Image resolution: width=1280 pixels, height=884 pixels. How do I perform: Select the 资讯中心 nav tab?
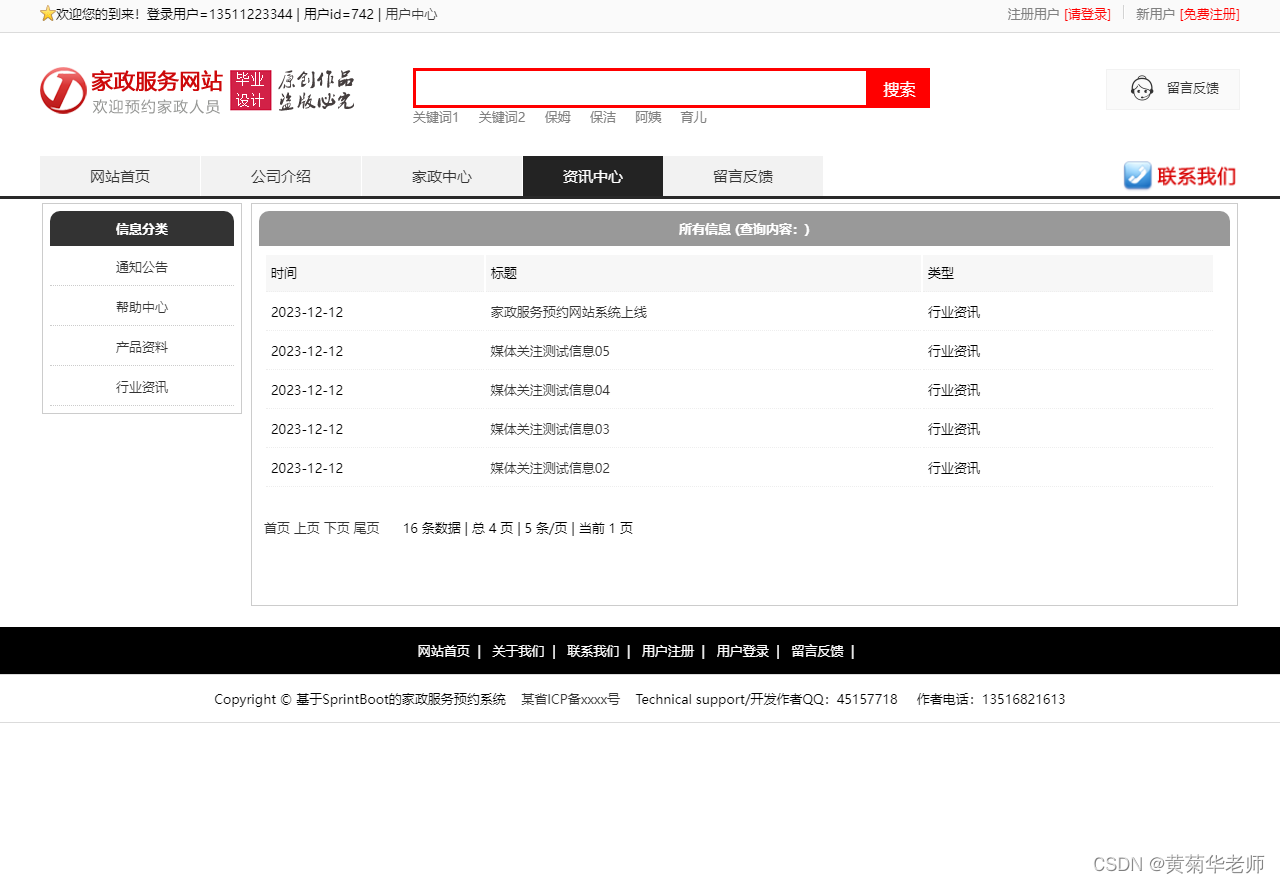click(593, 176)
